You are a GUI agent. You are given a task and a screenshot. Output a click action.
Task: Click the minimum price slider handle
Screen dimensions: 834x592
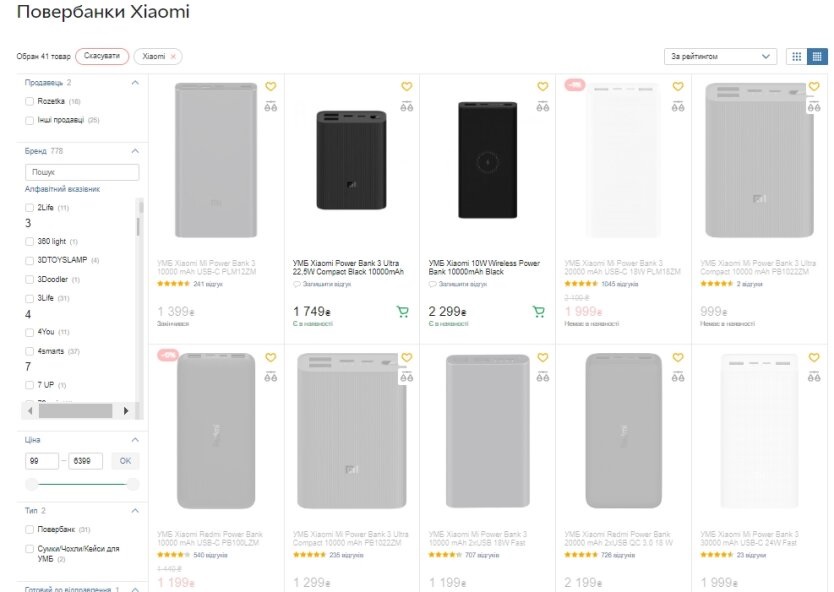pos(32,484)
